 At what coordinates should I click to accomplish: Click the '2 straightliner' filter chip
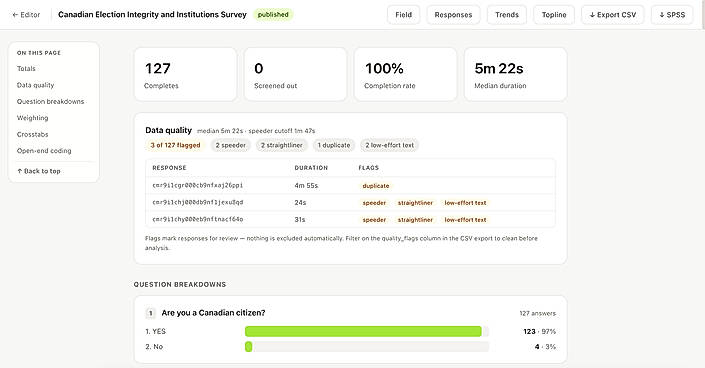point(281,145)
